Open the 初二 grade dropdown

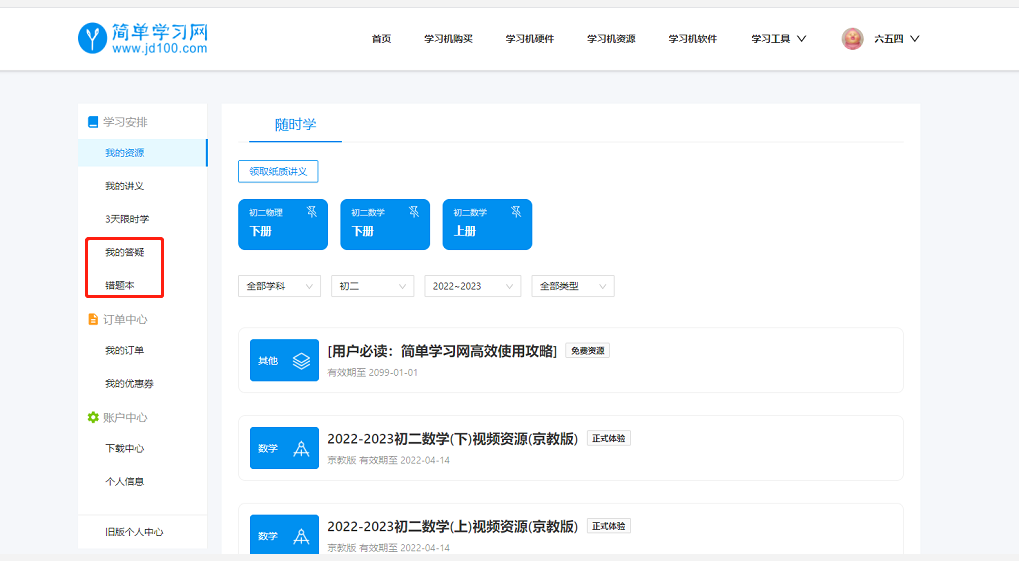[372, 286]
